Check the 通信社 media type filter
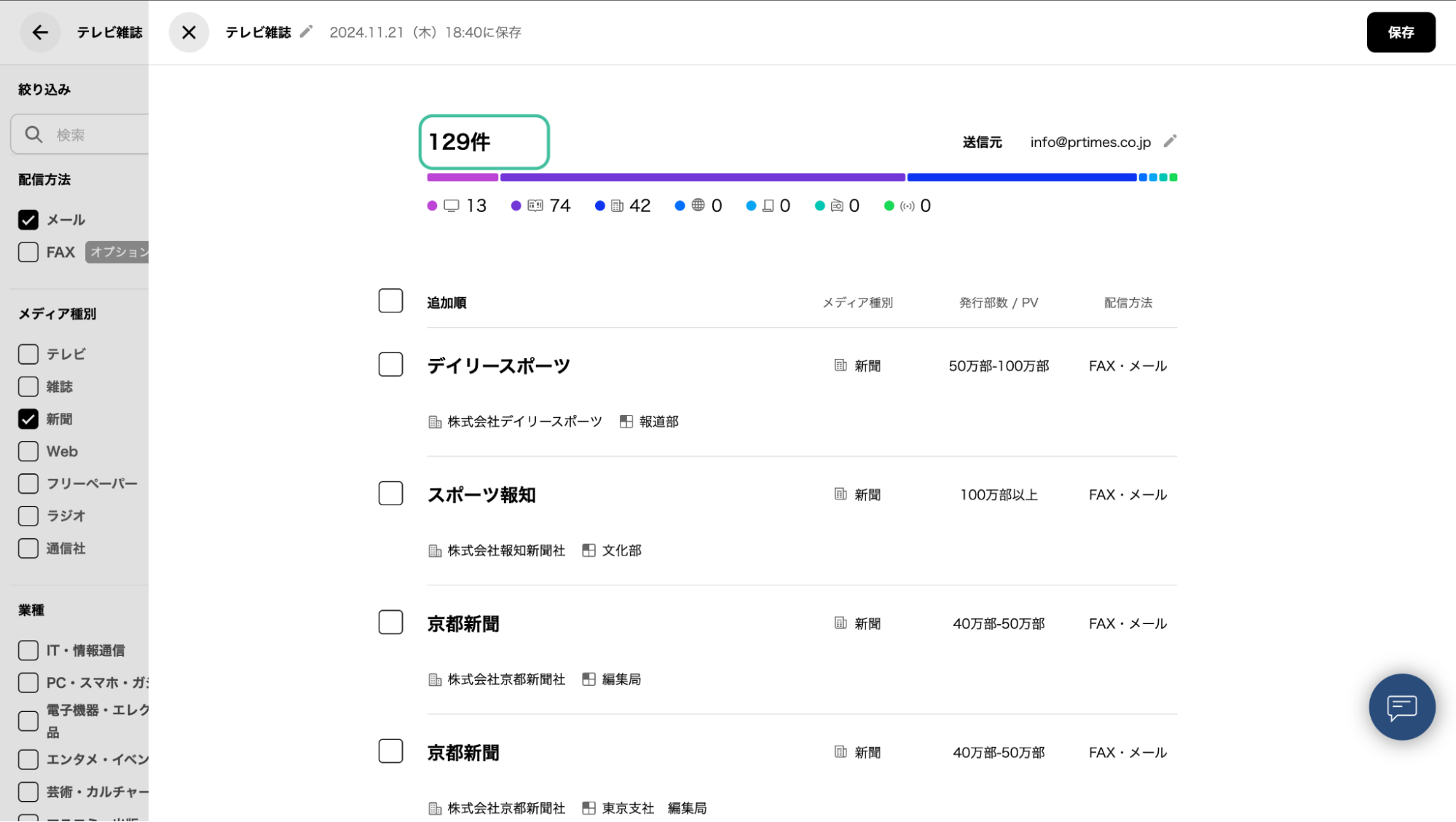1456x822 pixels. click(28, 548)
